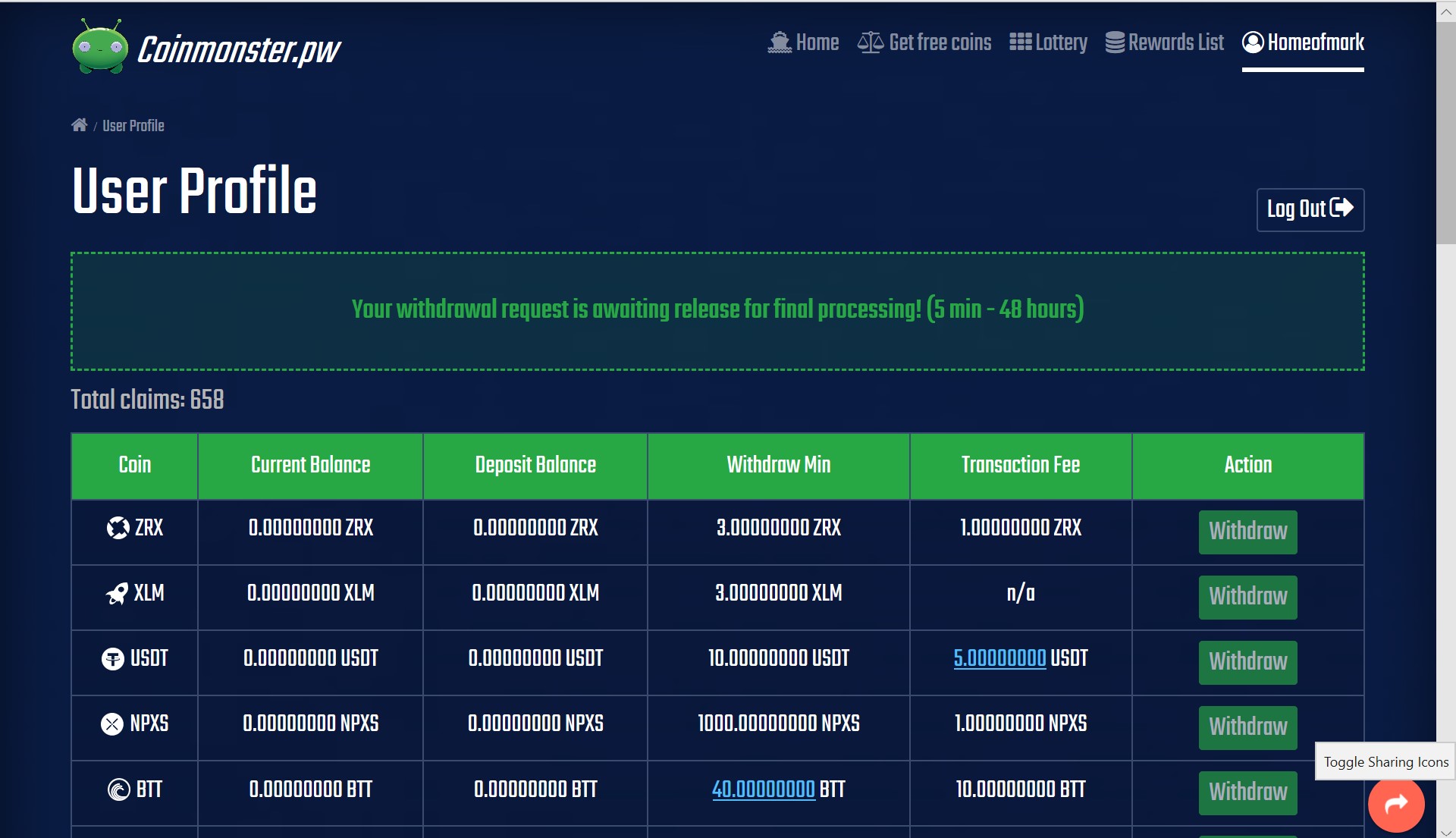Open the 5.00000000 USDT fee link
The image size is (1456, 838).
point(999,659)
